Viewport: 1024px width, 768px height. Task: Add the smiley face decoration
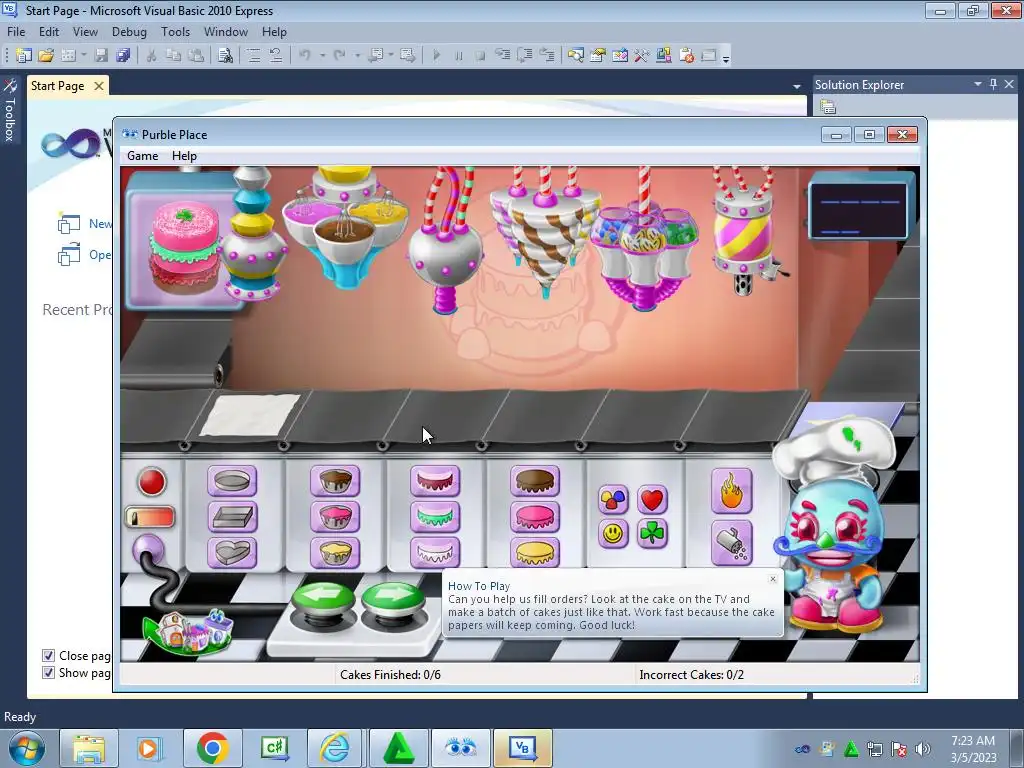(613, 534)
